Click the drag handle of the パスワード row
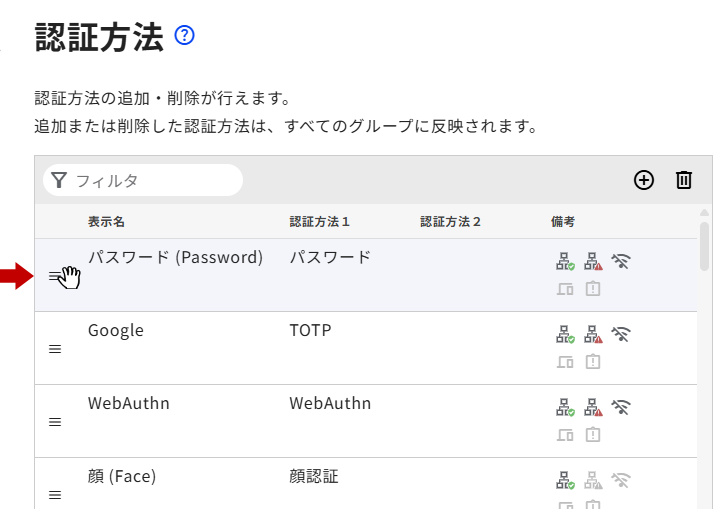Screen dimensions: 713x509 click(x=55, y=276)
